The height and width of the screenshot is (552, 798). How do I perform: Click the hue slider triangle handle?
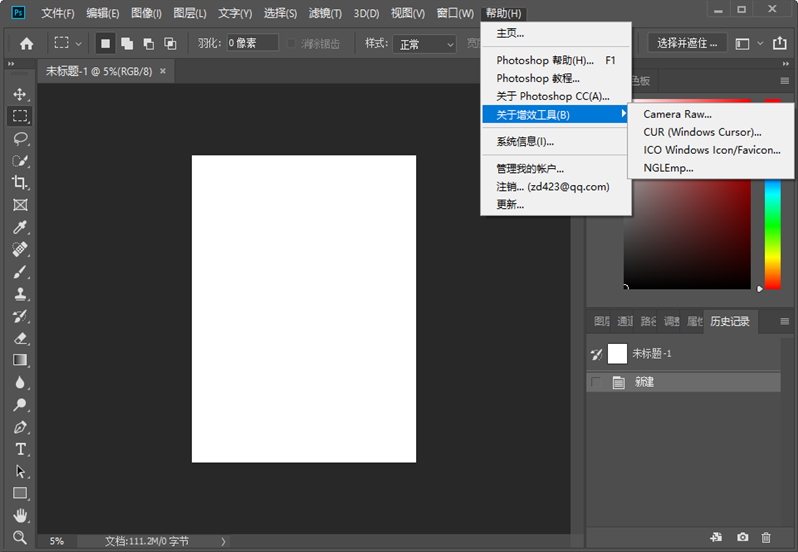click(x=760, y=289)
